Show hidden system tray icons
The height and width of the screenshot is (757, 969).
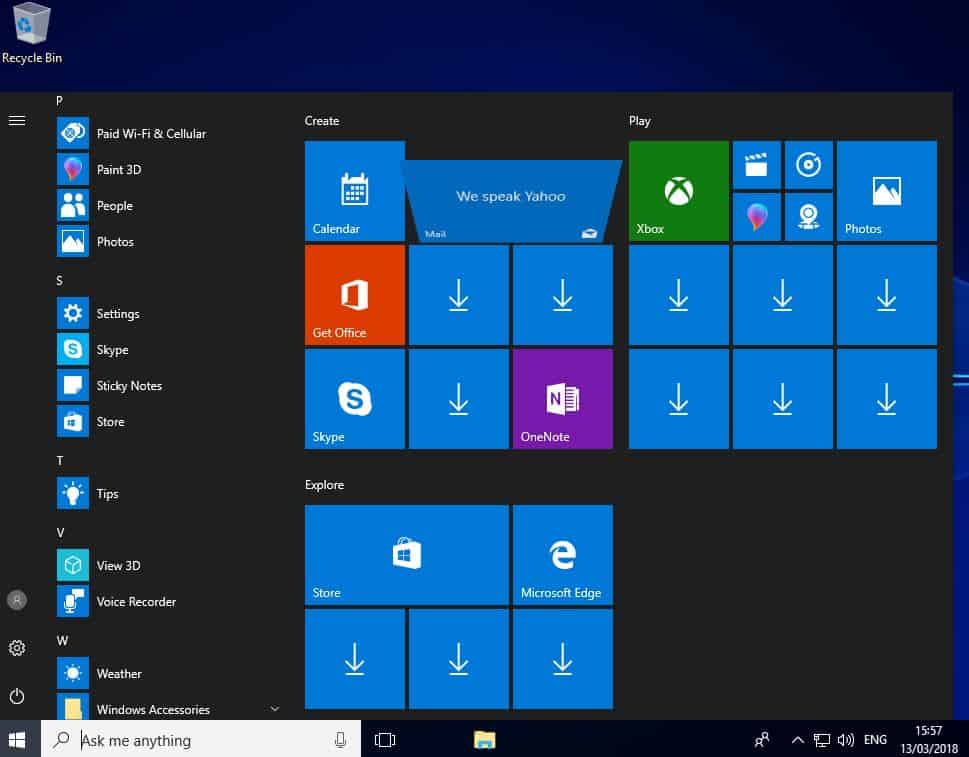coord(798,740)
